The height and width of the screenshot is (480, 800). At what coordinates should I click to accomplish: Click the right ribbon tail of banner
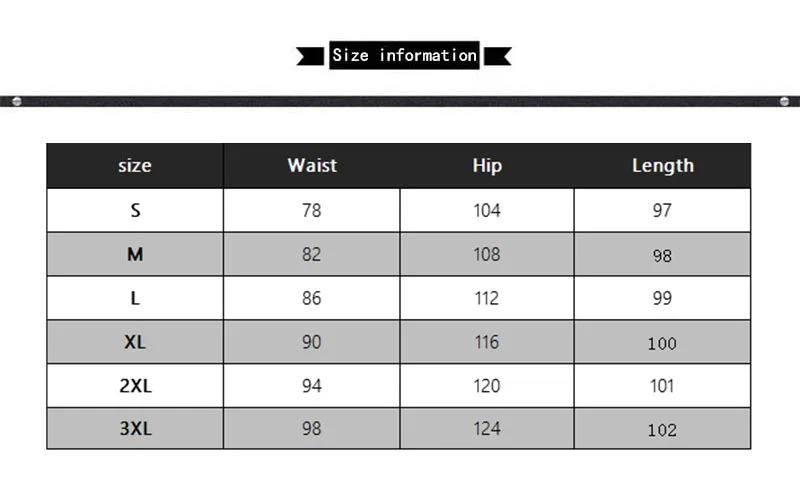click(x=497, y=56)
